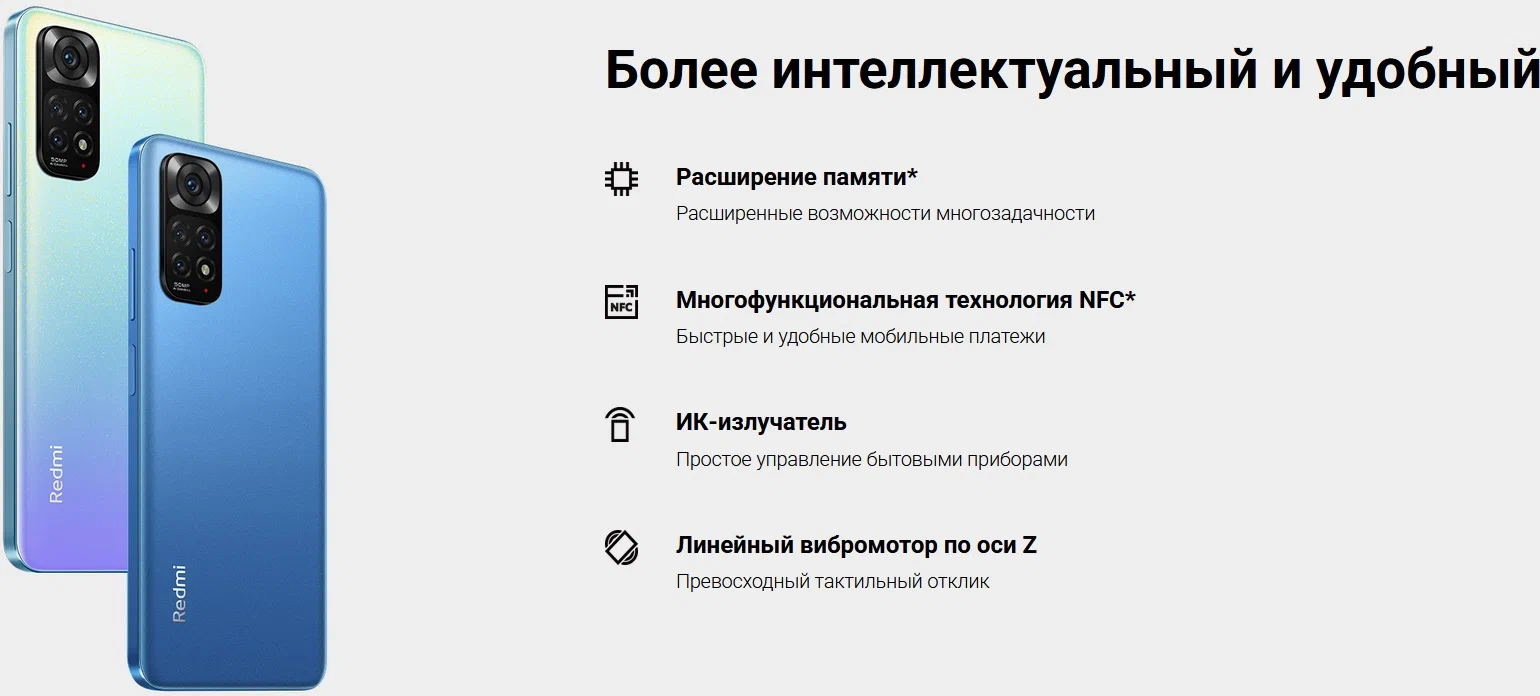Click the memory extension chip icon
The image size is (1540, 696).
pyautogui.click(x=621, y=179)
